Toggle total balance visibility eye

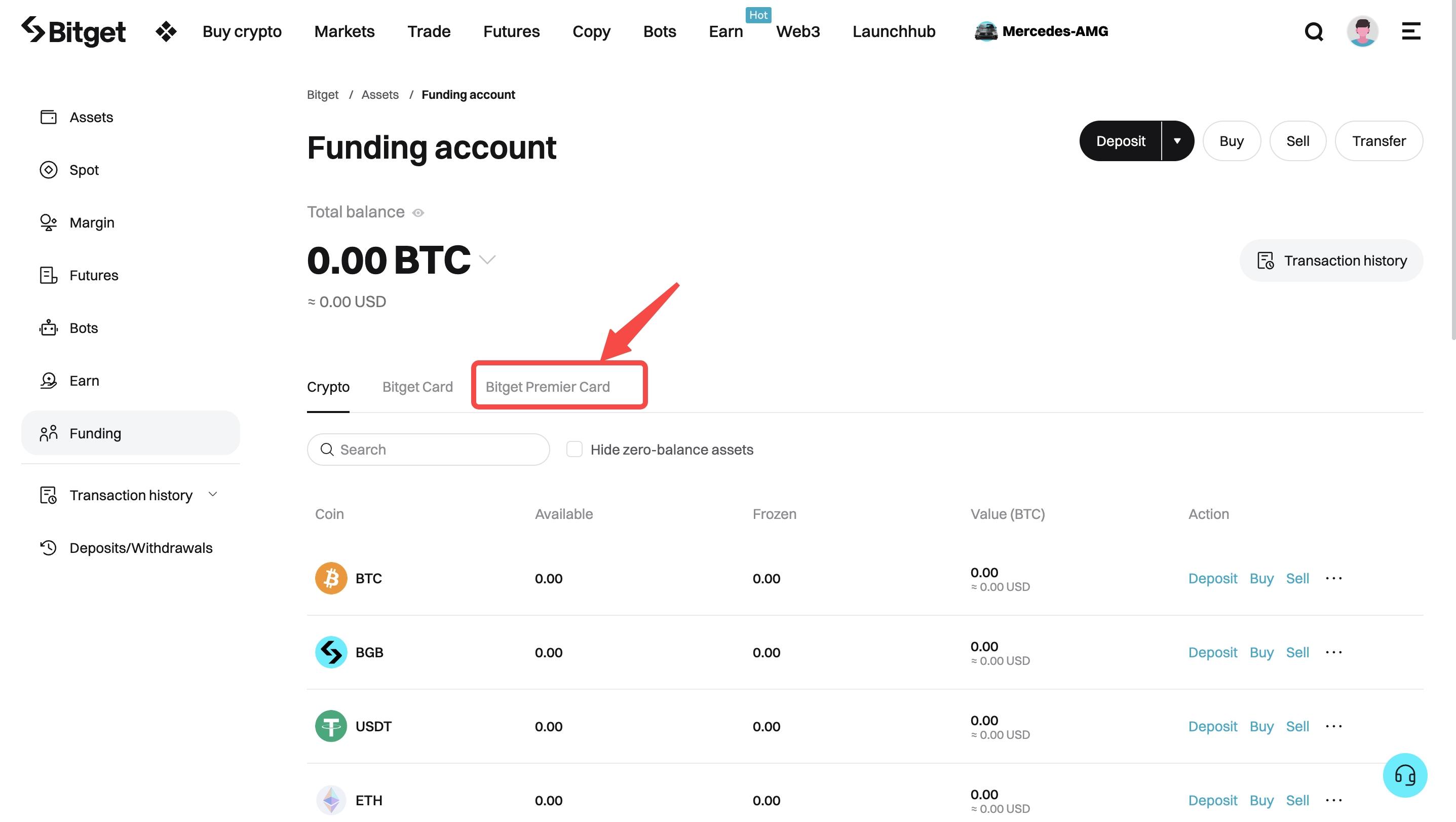[x=418, y=213]
